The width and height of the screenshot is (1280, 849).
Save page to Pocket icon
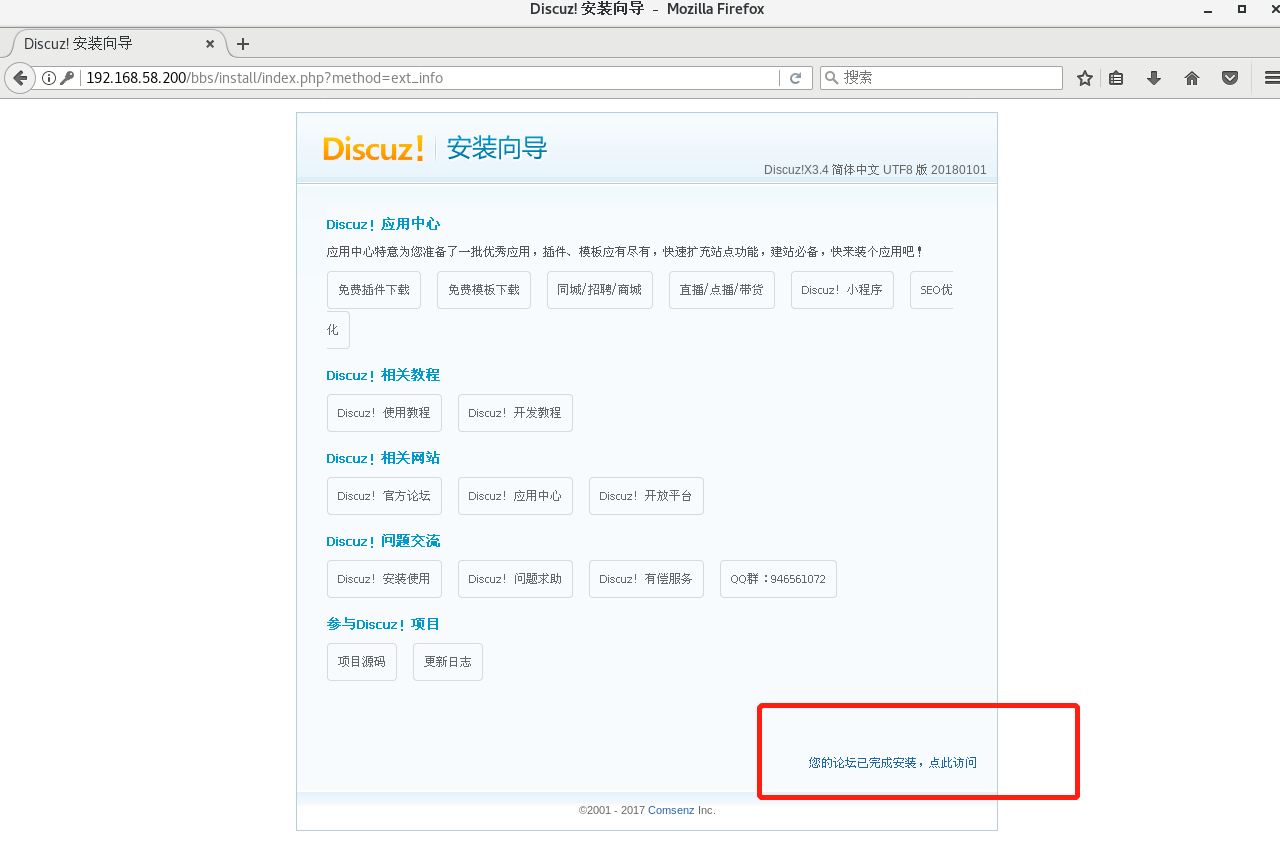(1230, 78)
